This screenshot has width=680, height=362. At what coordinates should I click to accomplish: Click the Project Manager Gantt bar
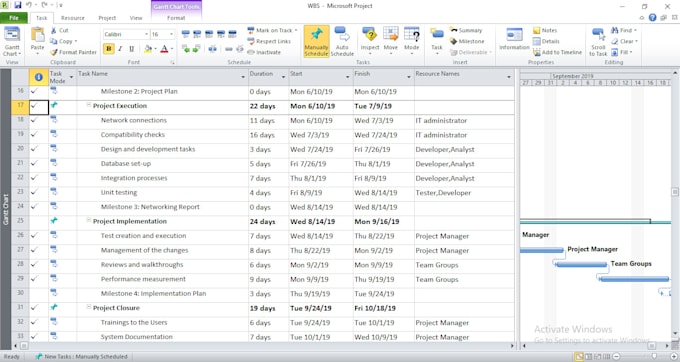tap(542, 250)
